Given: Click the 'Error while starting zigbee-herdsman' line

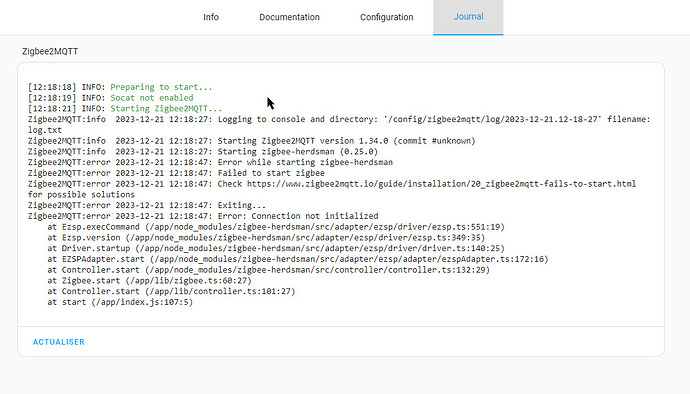Looking at the screenshot, I should [210, 162].
